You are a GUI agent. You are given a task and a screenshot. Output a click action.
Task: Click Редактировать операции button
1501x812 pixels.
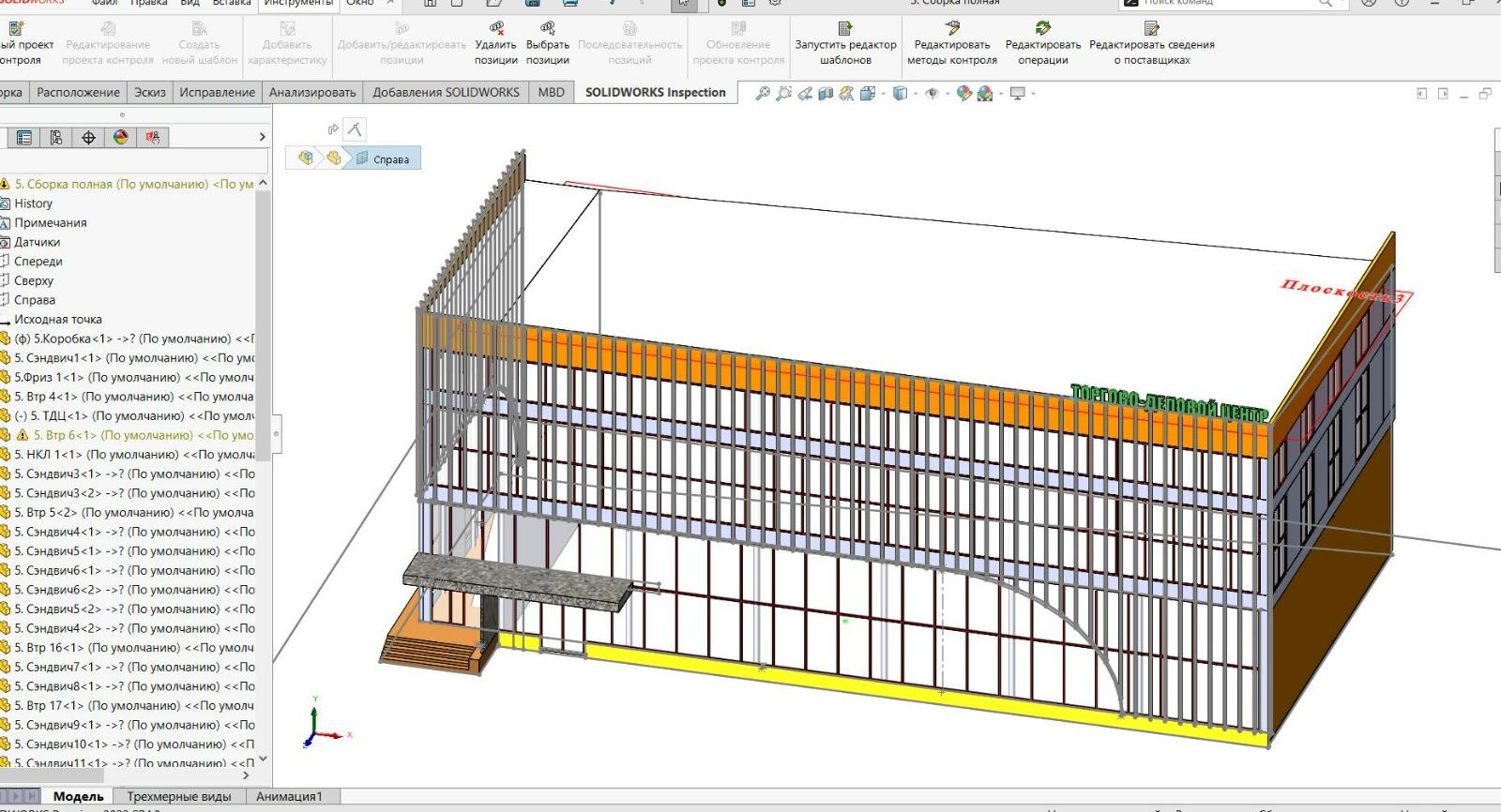pos(1043,44)
